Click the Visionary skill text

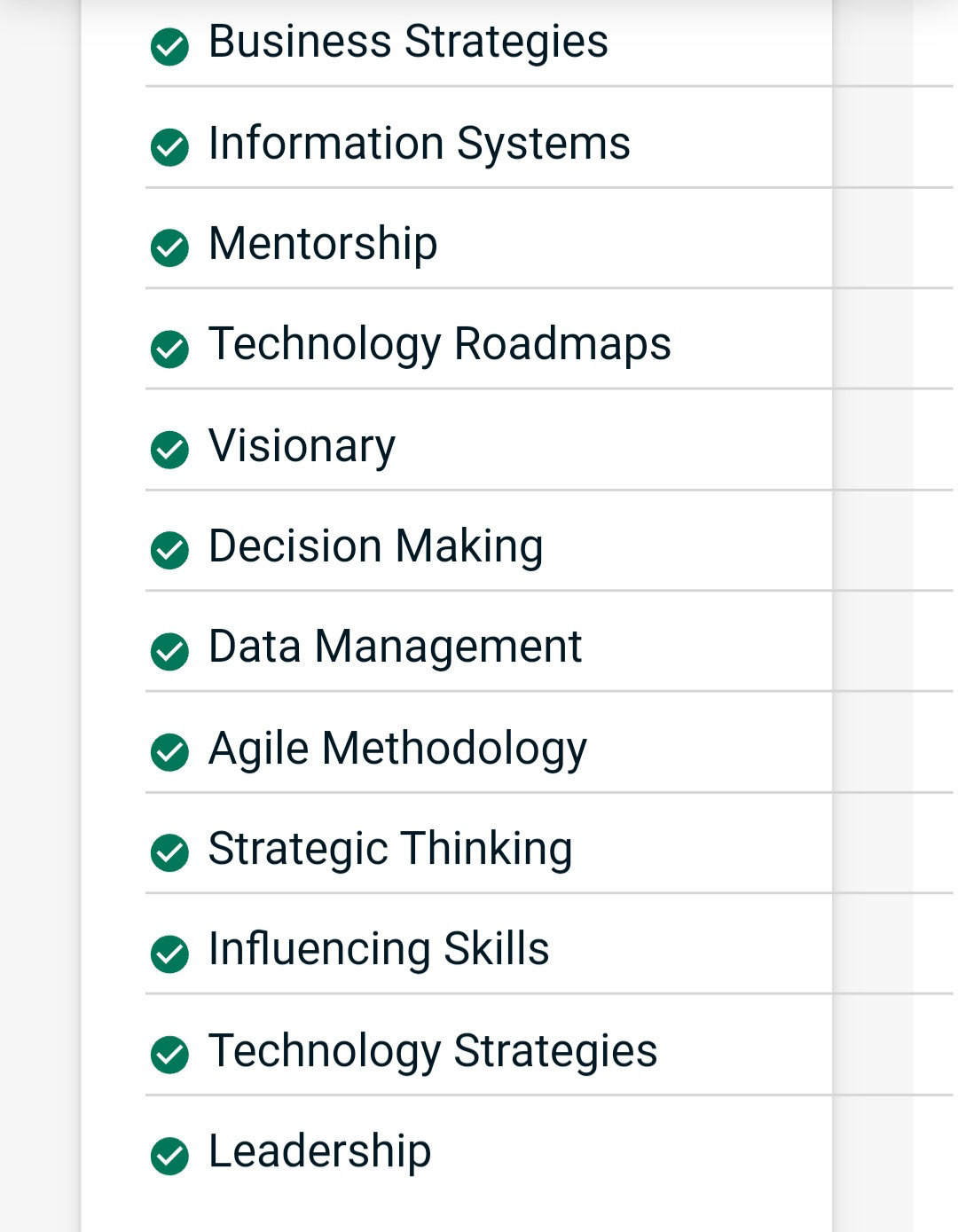point(302,446)
